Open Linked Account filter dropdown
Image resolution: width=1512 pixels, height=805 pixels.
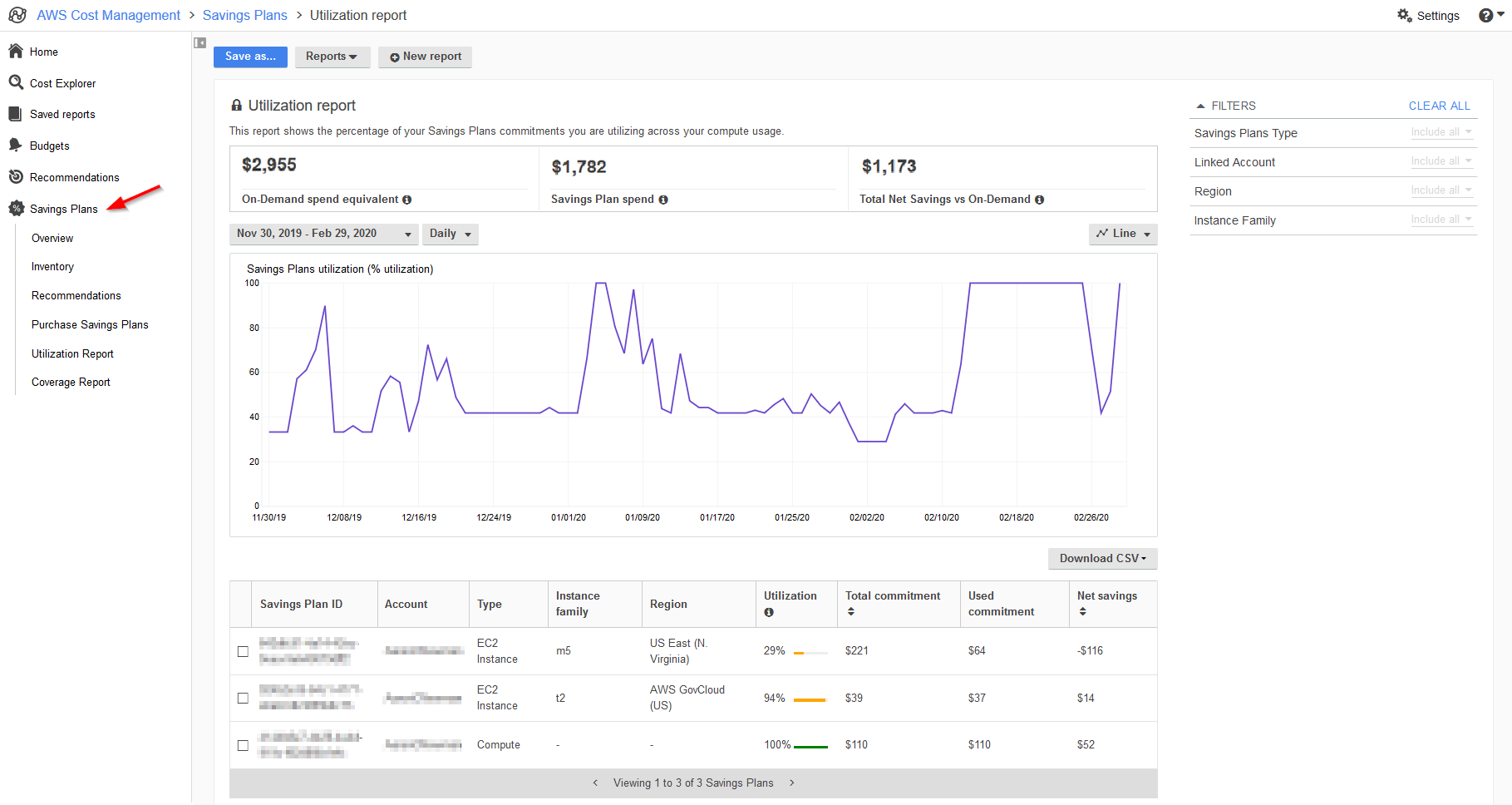coord(1441,161)
